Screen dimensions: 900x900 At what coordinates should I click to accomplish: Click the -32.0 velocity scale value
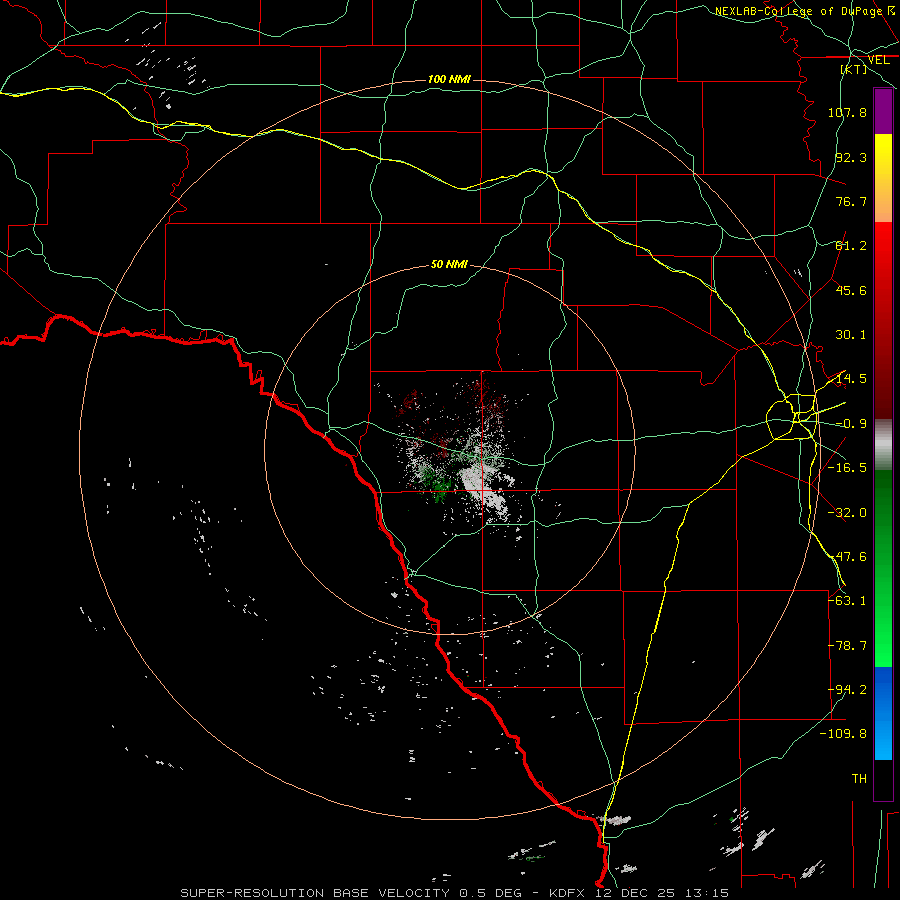pos(847,513)
